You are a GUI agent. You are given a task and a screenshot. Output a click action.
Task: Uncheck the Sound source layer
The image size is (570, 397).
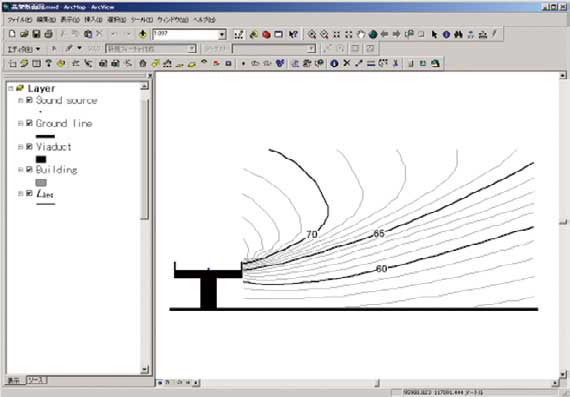point(29,100)
